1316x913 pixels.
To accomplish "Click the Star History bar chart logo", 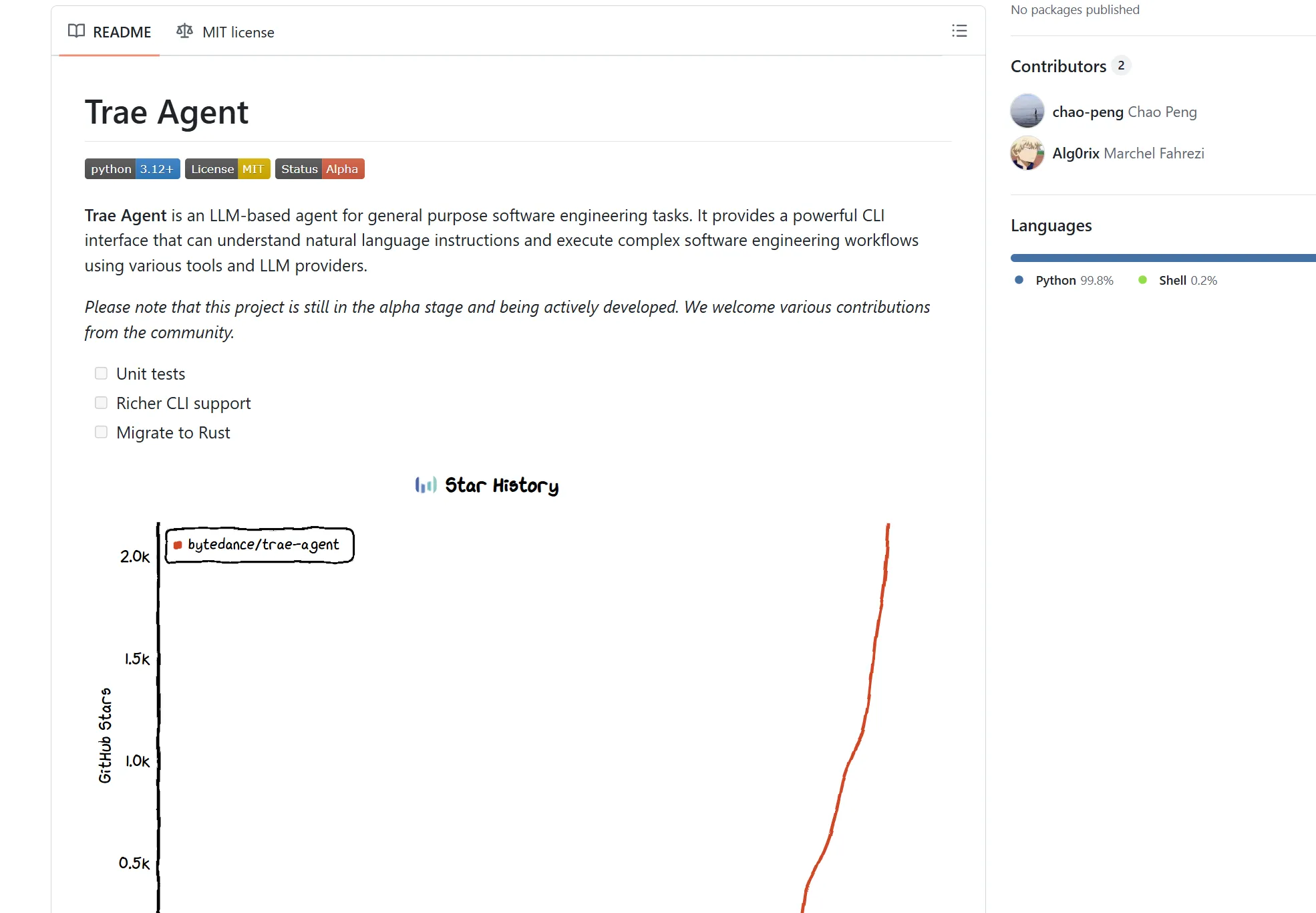I will pyautogui.click(x=426, y=485).
